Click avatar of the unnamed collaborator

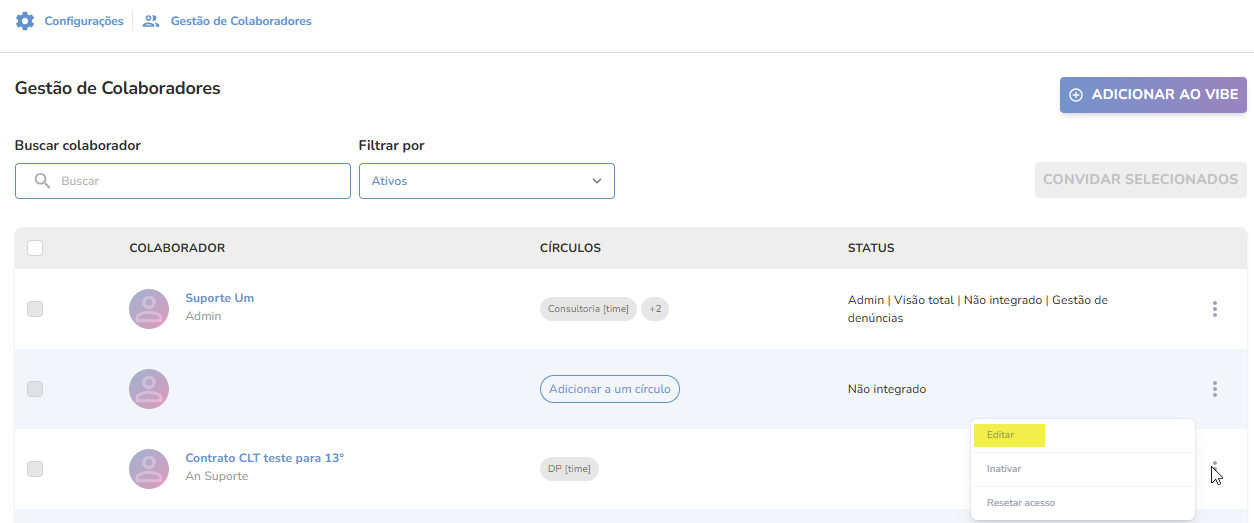tap(149, 389)
